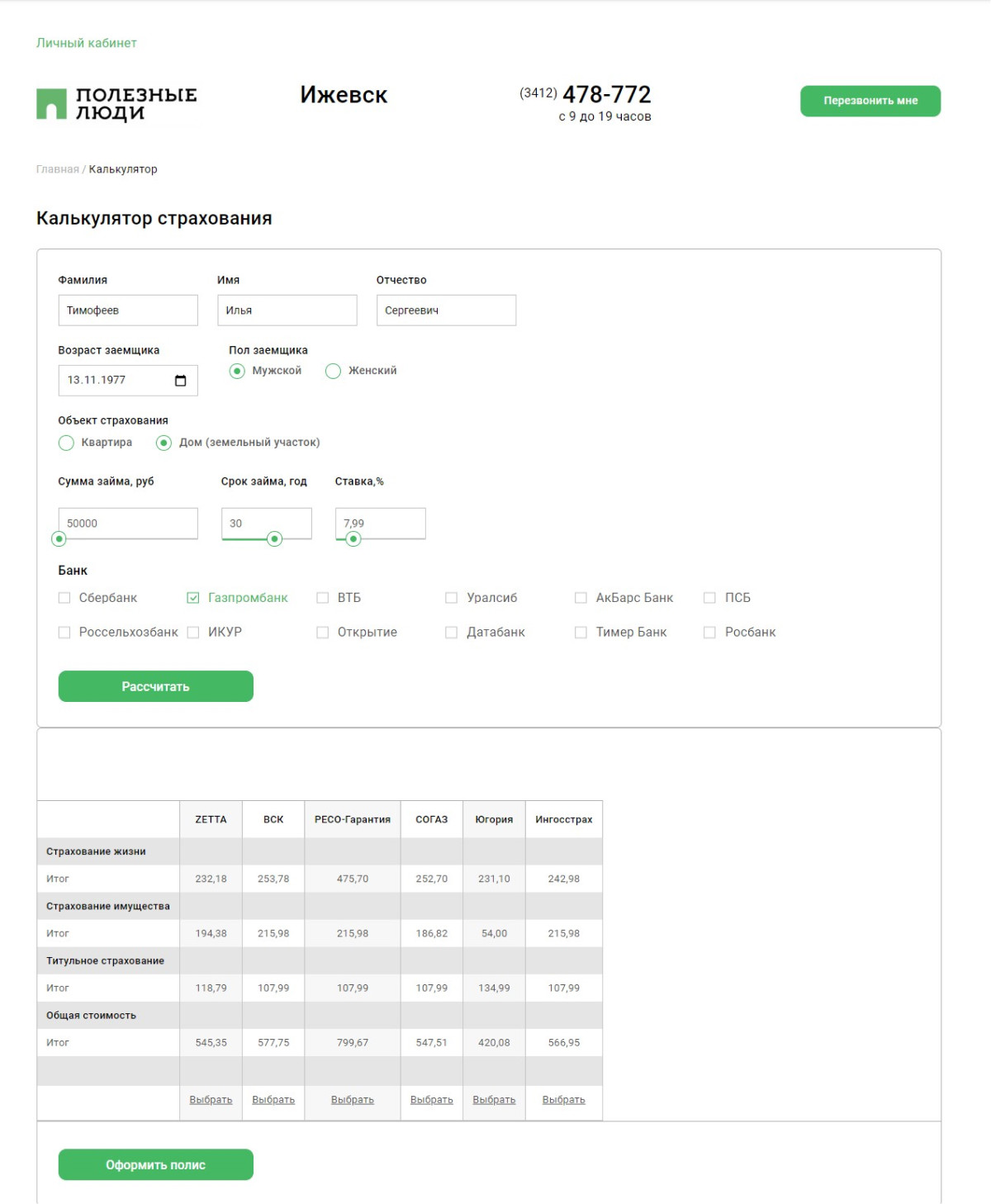Check the ИКУР checkbox
991x1204 pixels.
[193, 633]
